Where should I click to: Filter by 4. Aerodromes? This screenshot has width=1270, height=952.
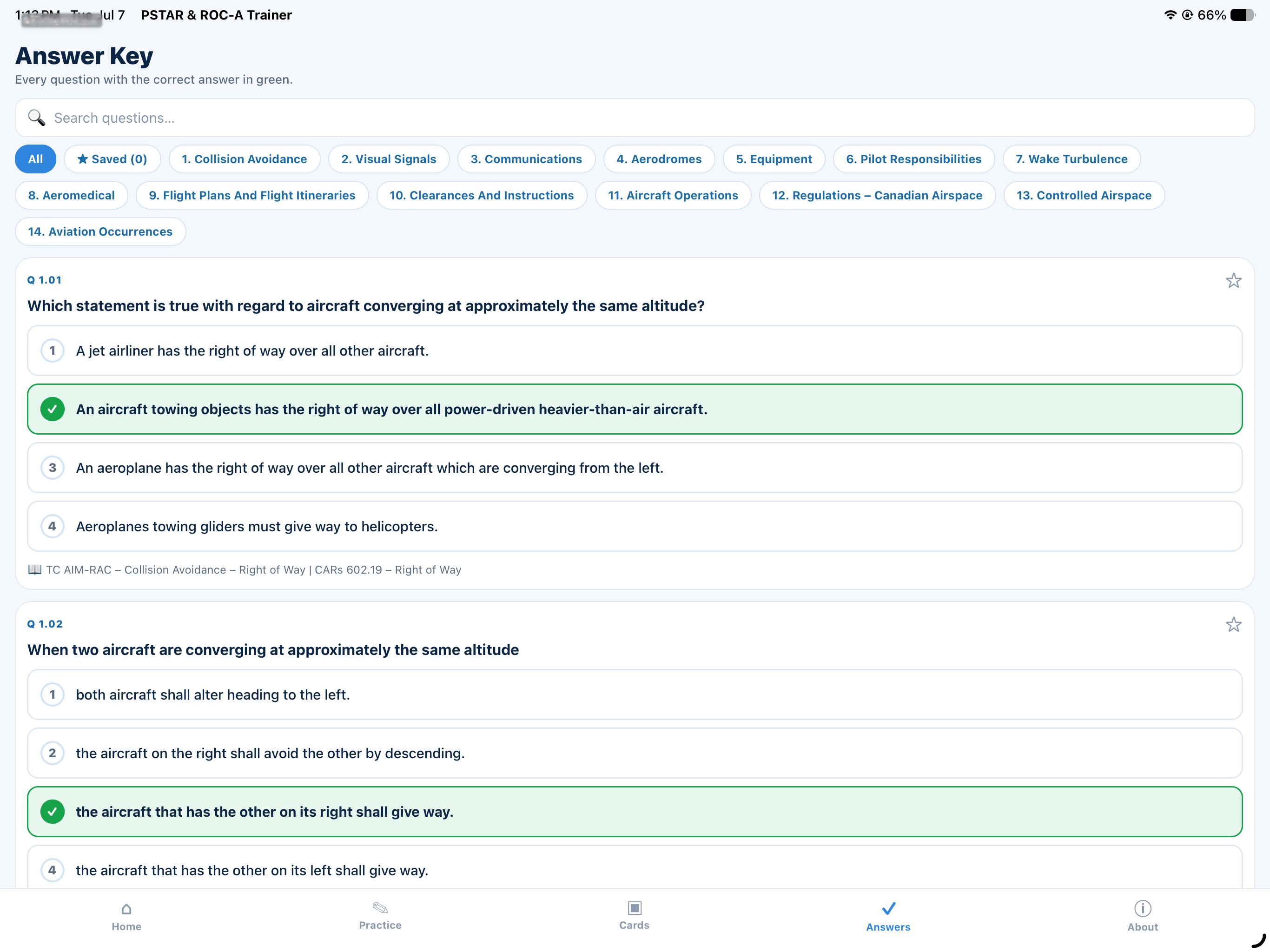pyautogui.click(x=659, y=159)
